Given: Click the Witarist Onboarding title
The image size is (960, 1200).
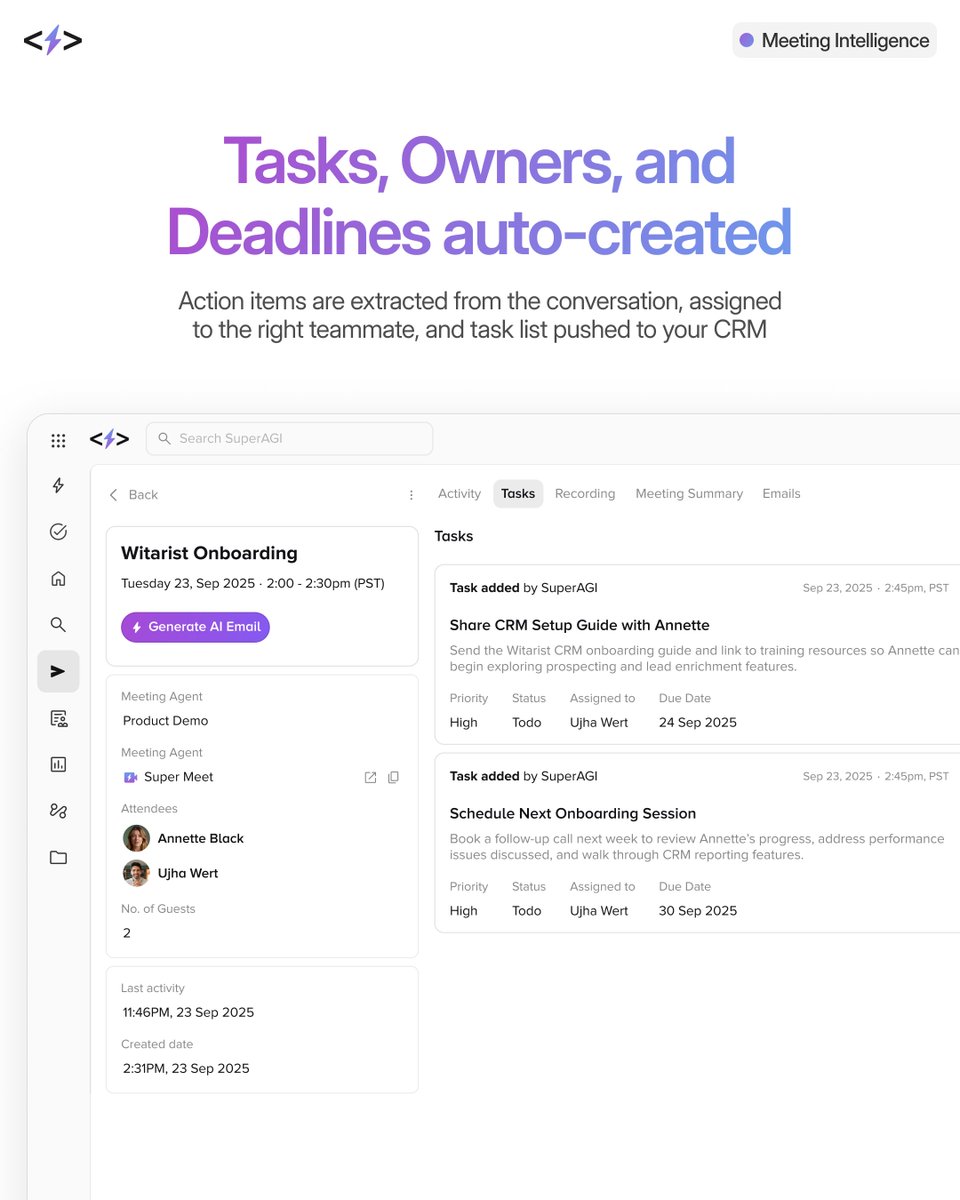Looking at the screenshot, I should click(x=209, y=553).
